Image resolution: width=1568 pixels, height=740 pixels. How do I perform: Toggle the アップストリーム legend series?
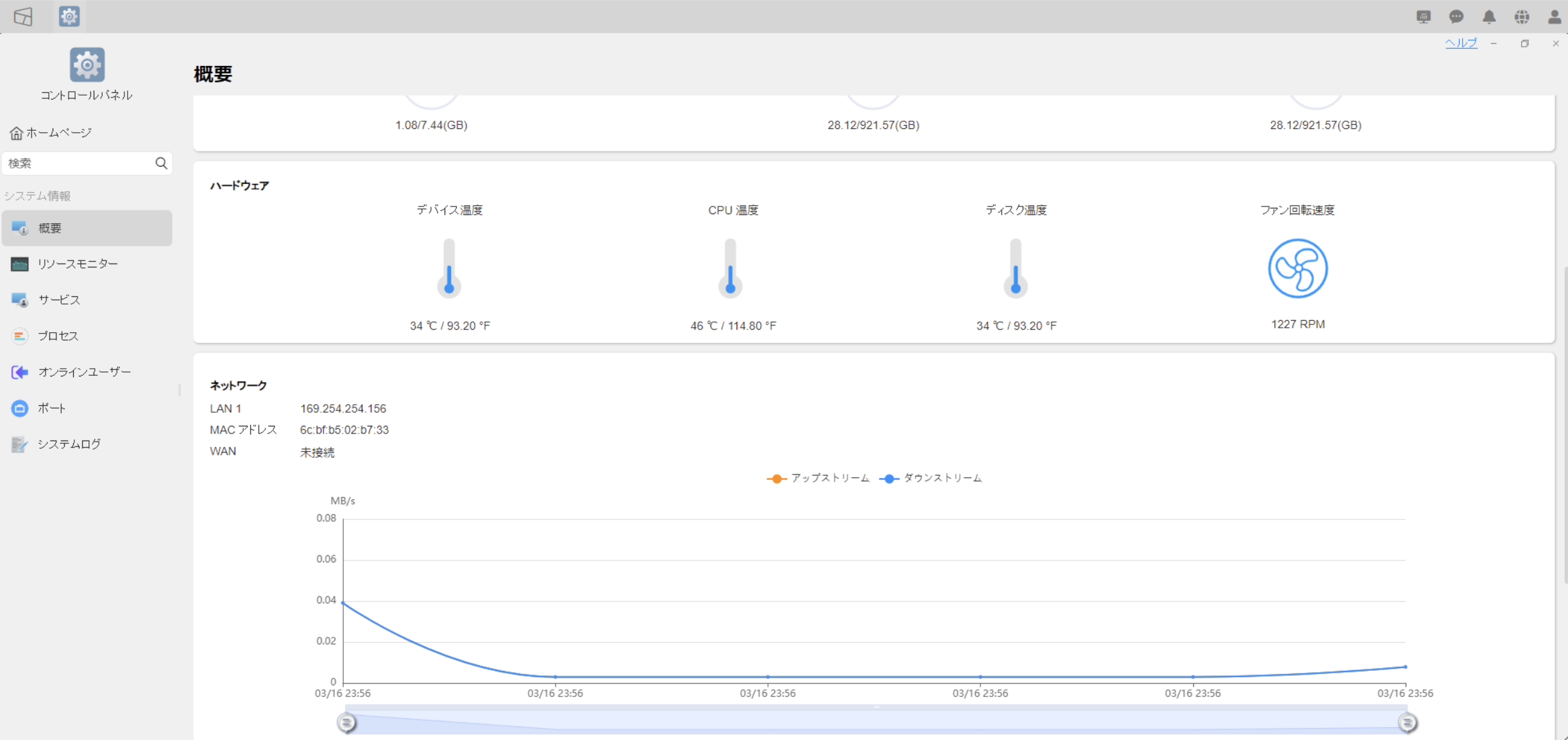point(818,478)
